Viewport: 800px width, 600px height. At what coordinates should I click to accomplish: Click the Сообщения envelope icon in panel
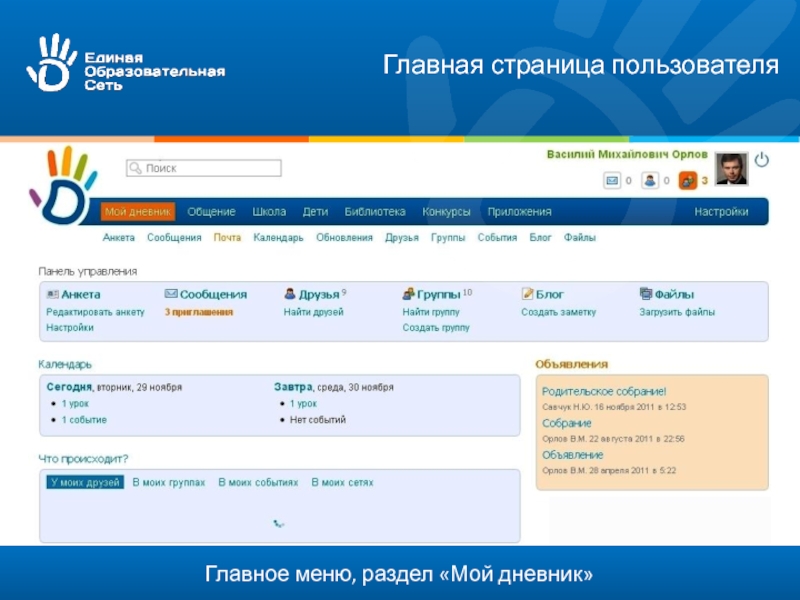171,294
